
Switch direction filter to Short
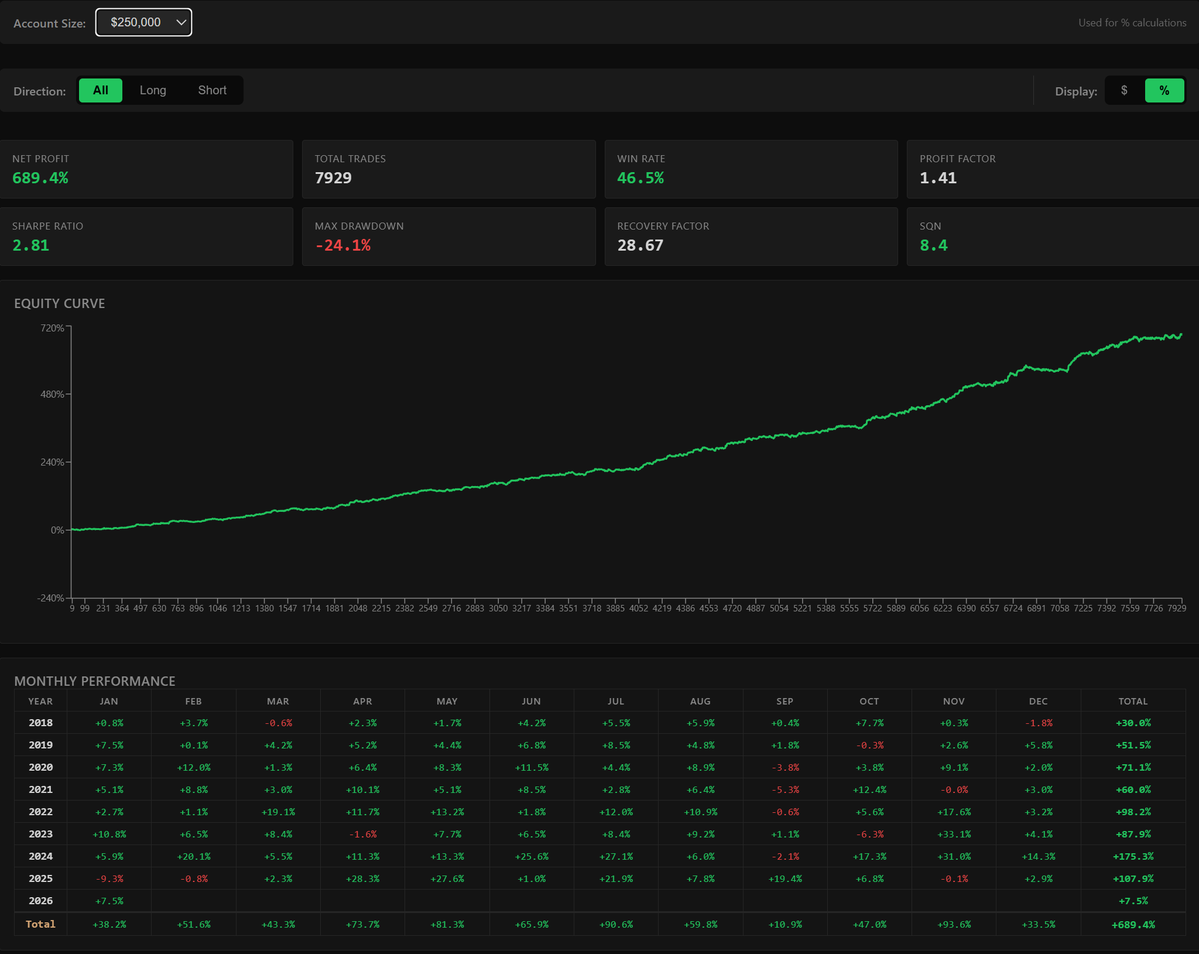click(x=212, y=90)
